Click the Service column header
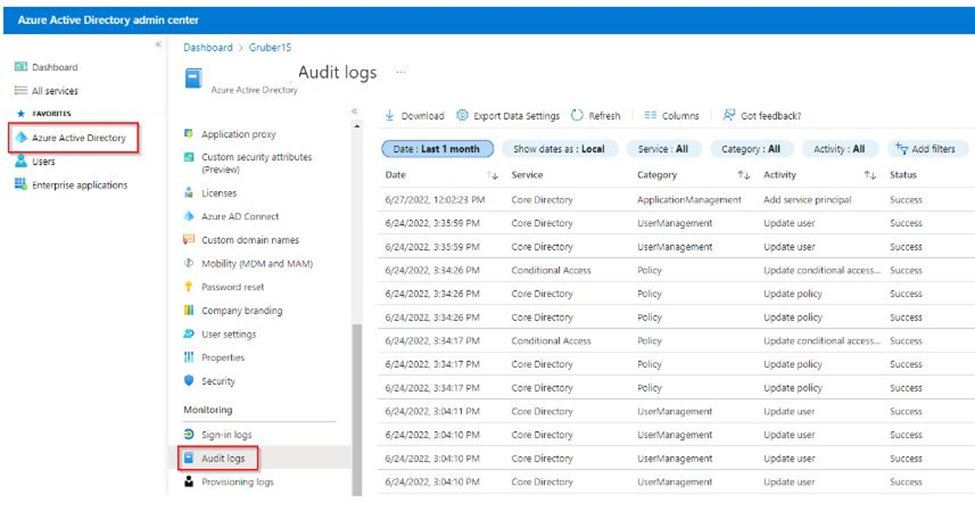975x511 pixels. point(527,175)
